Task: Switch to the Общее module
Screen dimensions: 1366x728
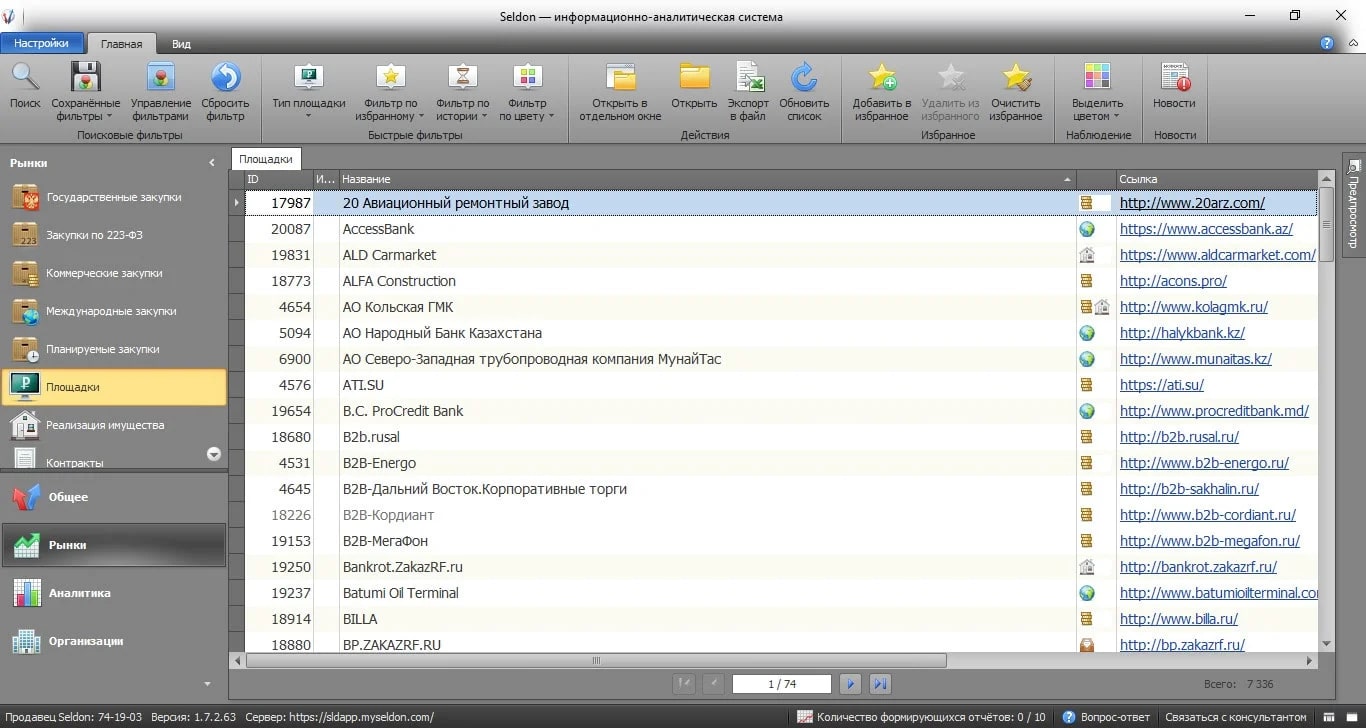Action: 114,497
